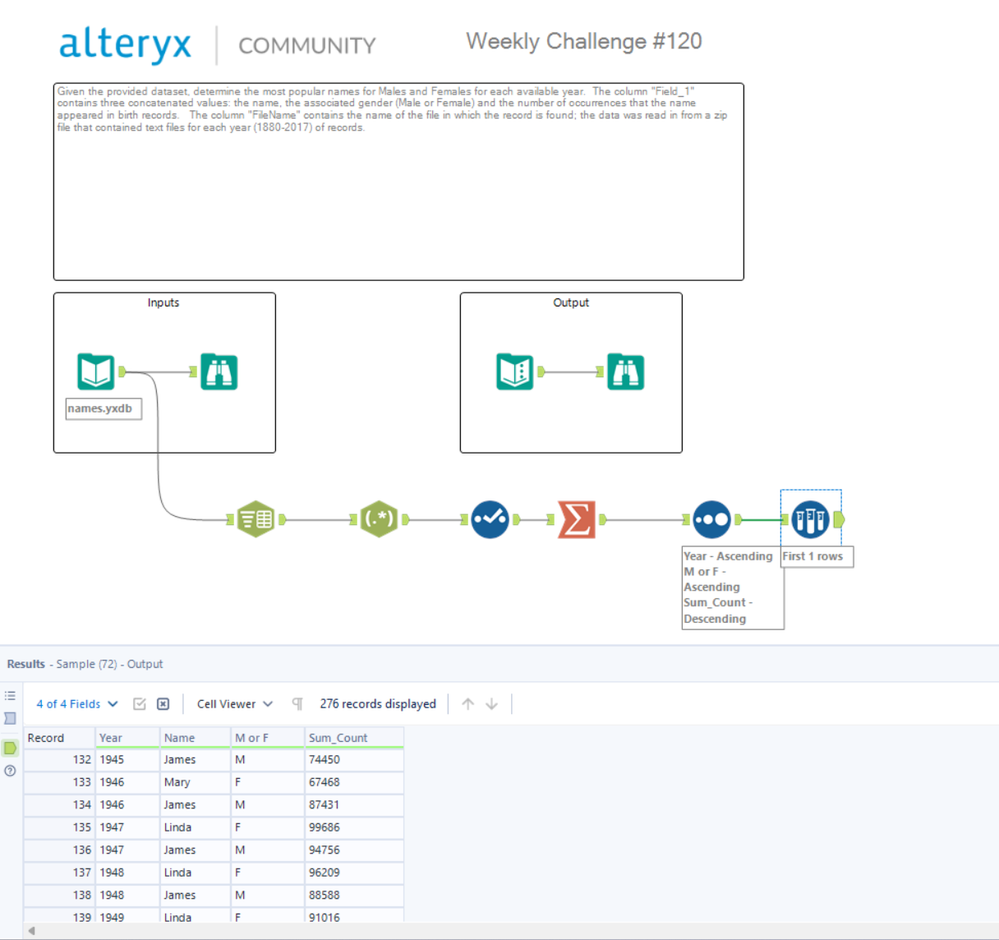Click the Sort tool with three dots
999x940 pixels.
tap(712, 519)
